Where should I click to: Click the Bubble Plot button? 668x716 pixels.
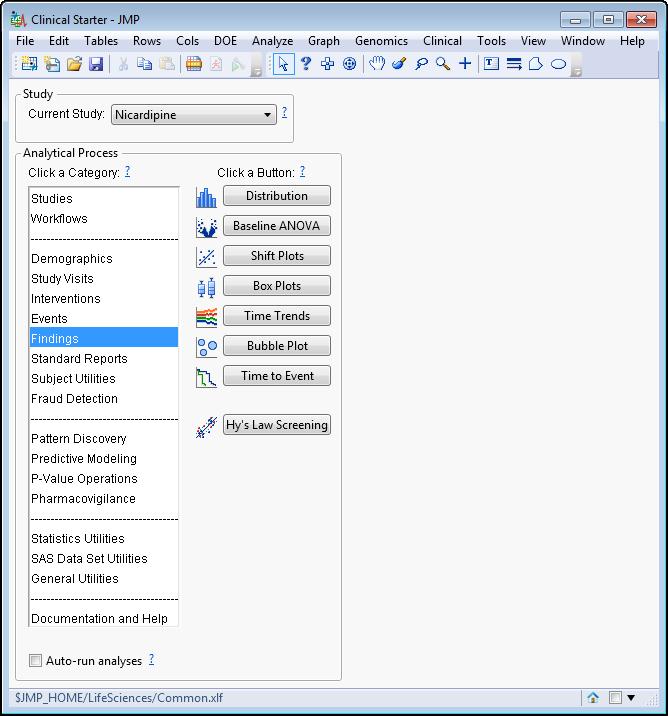[x=277, y=346]
